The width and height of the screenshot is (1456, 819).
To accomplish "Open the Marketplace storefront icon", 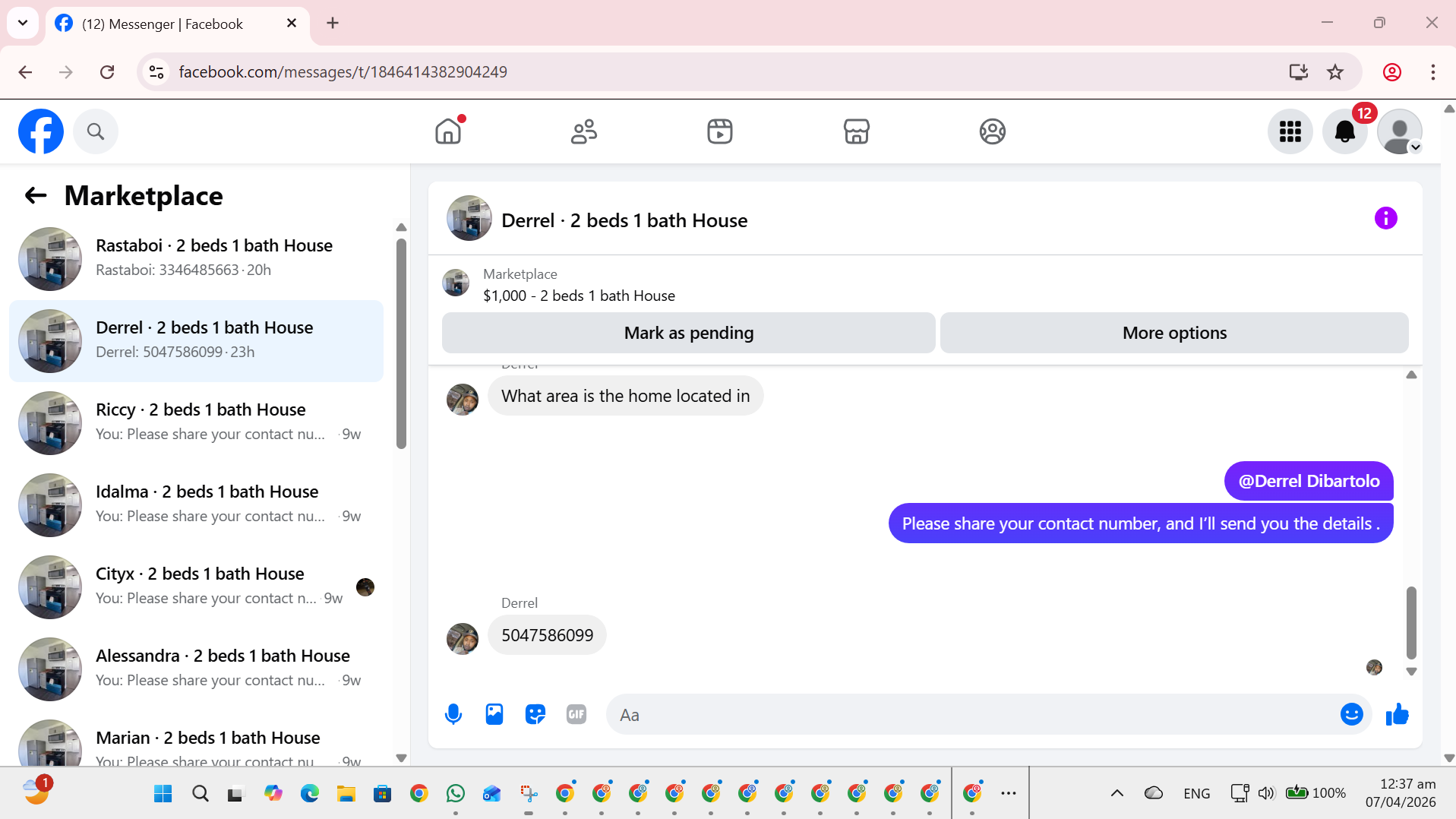I will tap(856, 131).
